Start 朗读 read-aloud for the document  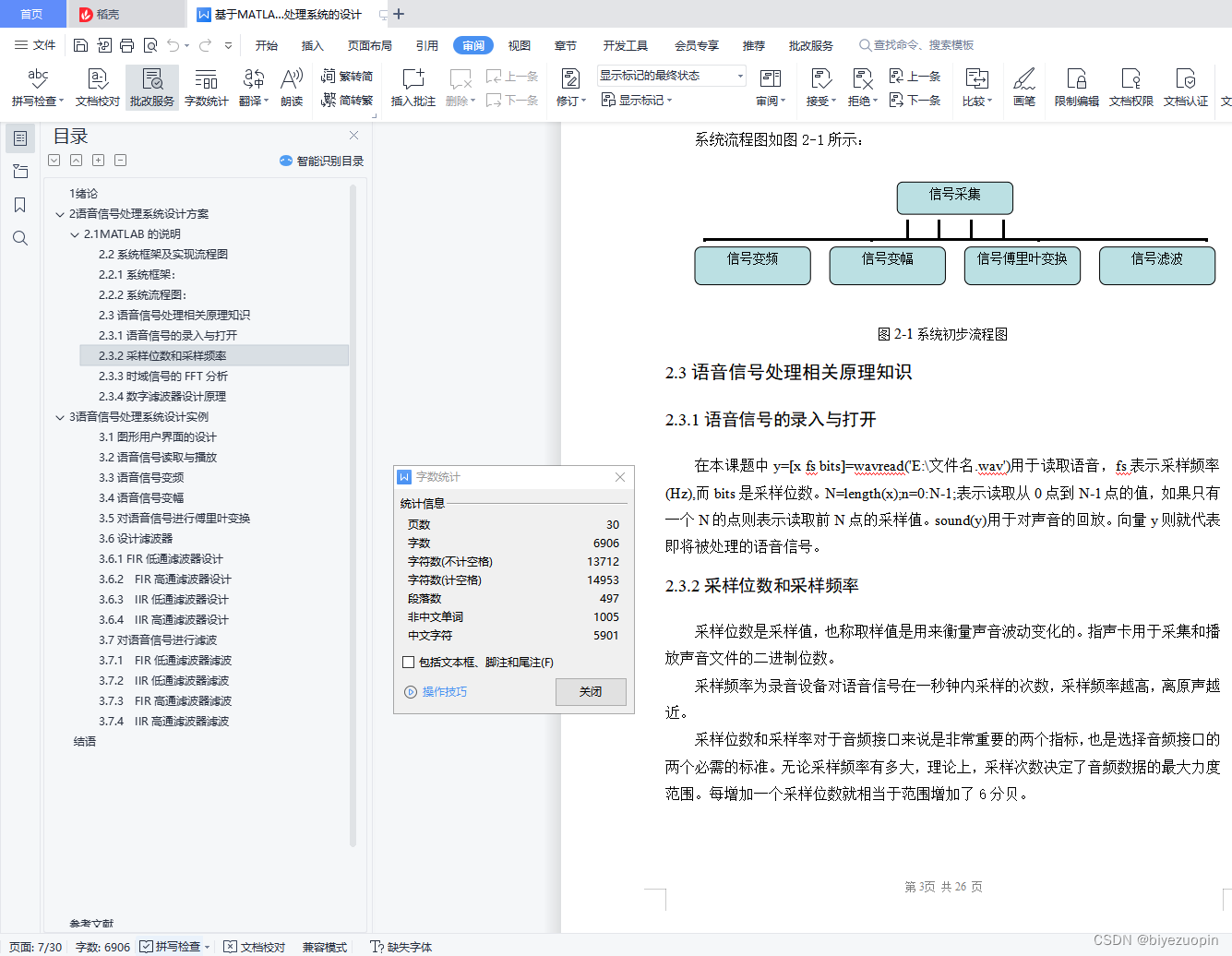point(291,88)
